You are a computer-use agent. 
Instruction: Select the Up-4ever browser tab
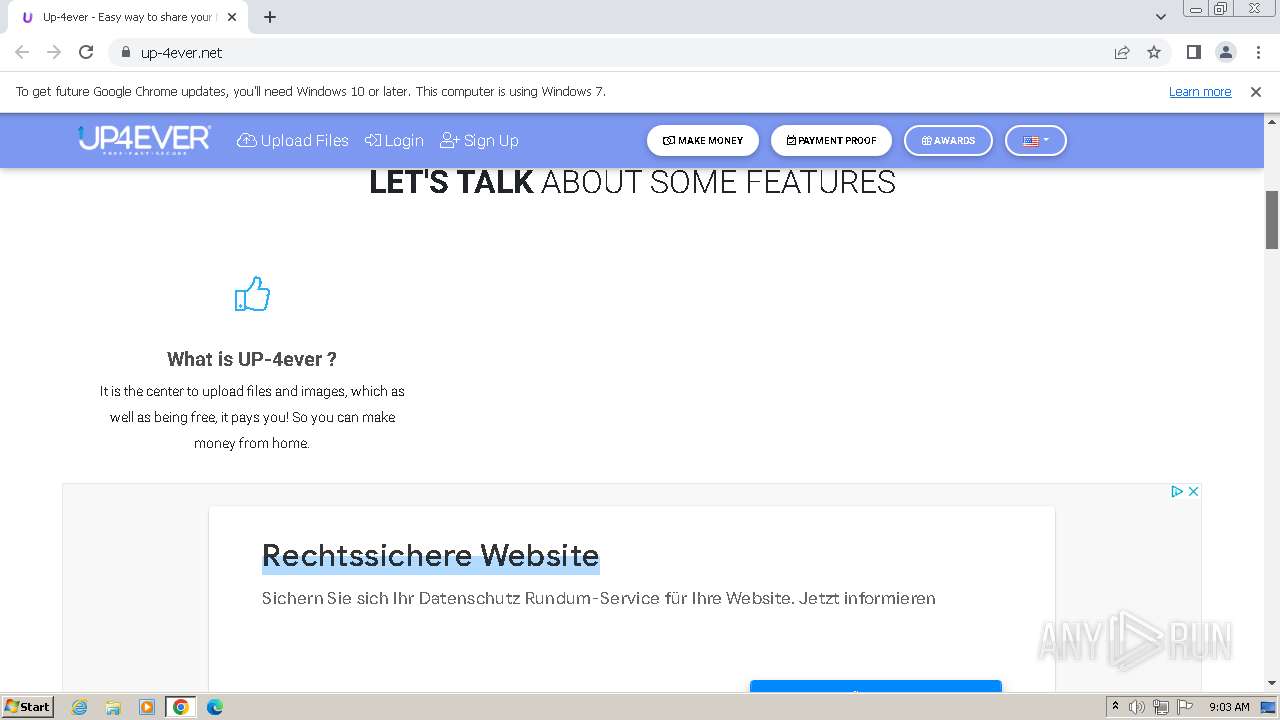click(127, 17)
